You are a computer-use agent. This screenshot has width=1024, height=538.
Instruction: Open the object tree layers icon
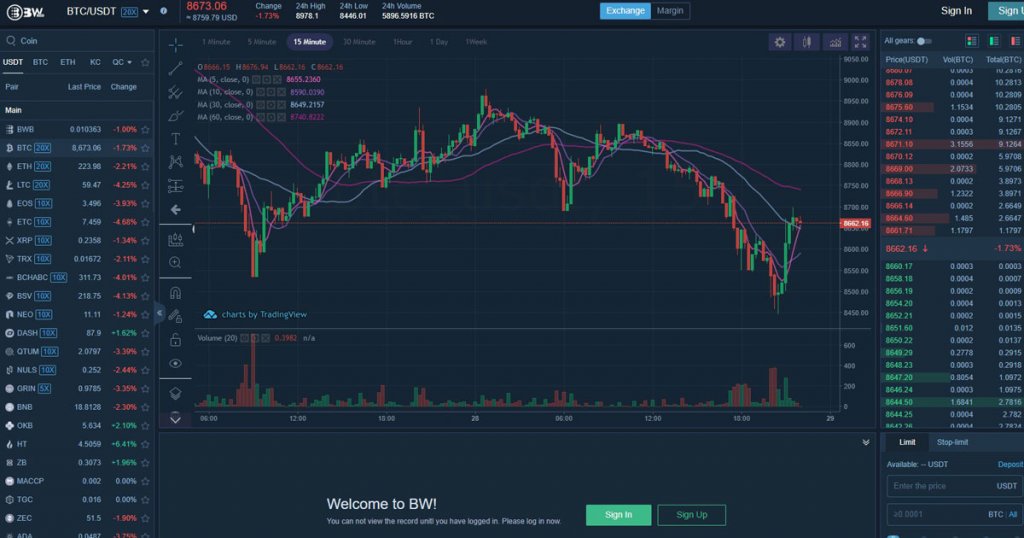[x=175, y=394]
